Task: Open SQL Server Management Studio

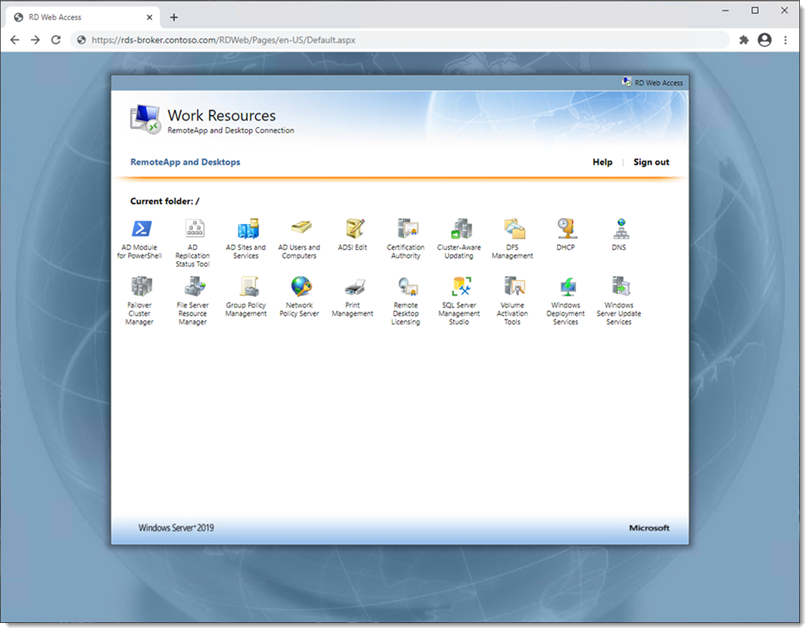Action: point(460,300)
